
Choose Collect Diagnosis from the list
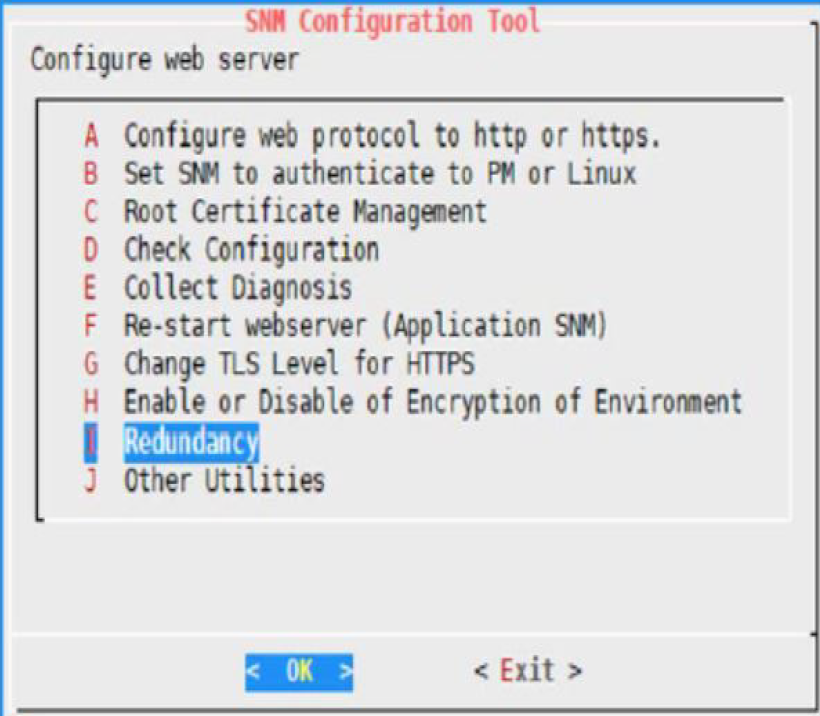(238, 288)
